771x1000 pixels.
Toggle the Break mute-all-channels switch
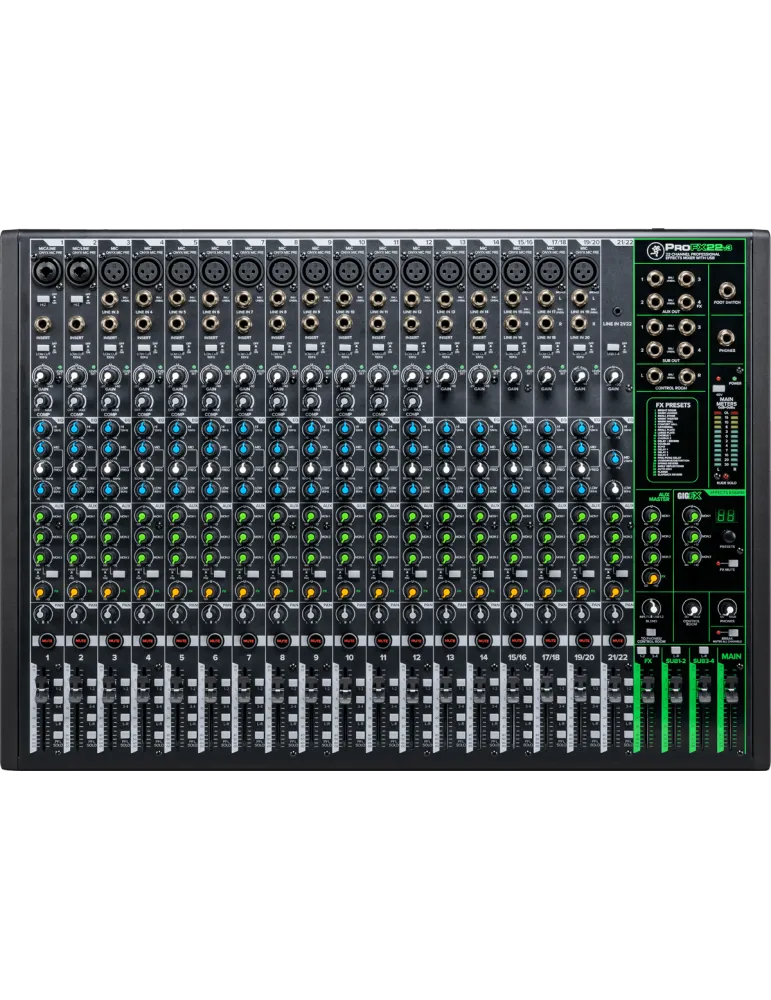(732, 634)
